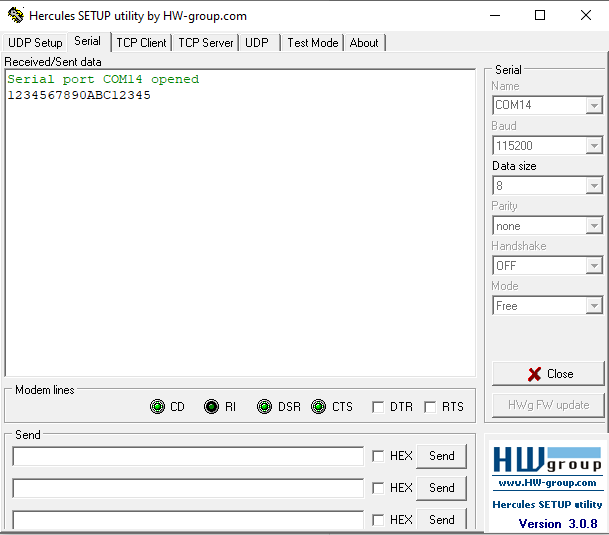Switch to the TCP Client tab
Viewport: 609px width, 535px height.
[141, 43]
